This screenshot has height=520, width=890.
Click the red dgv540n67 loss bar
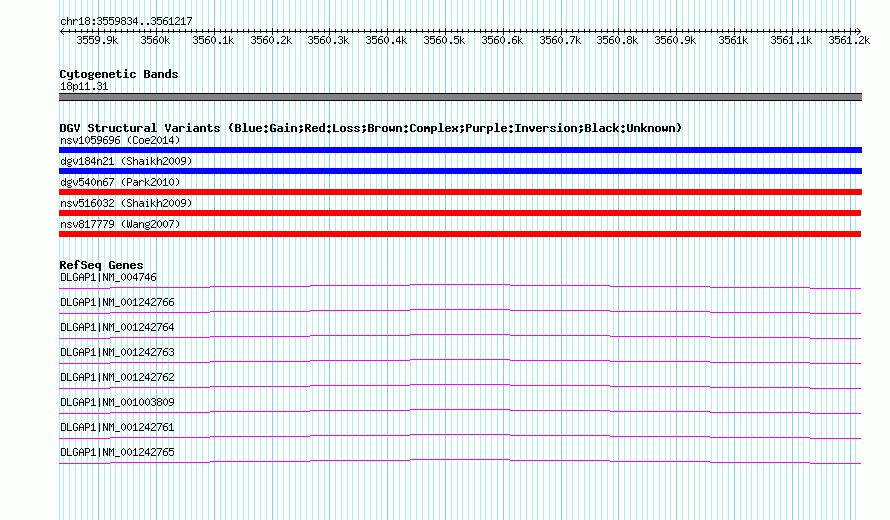point(460,192)
